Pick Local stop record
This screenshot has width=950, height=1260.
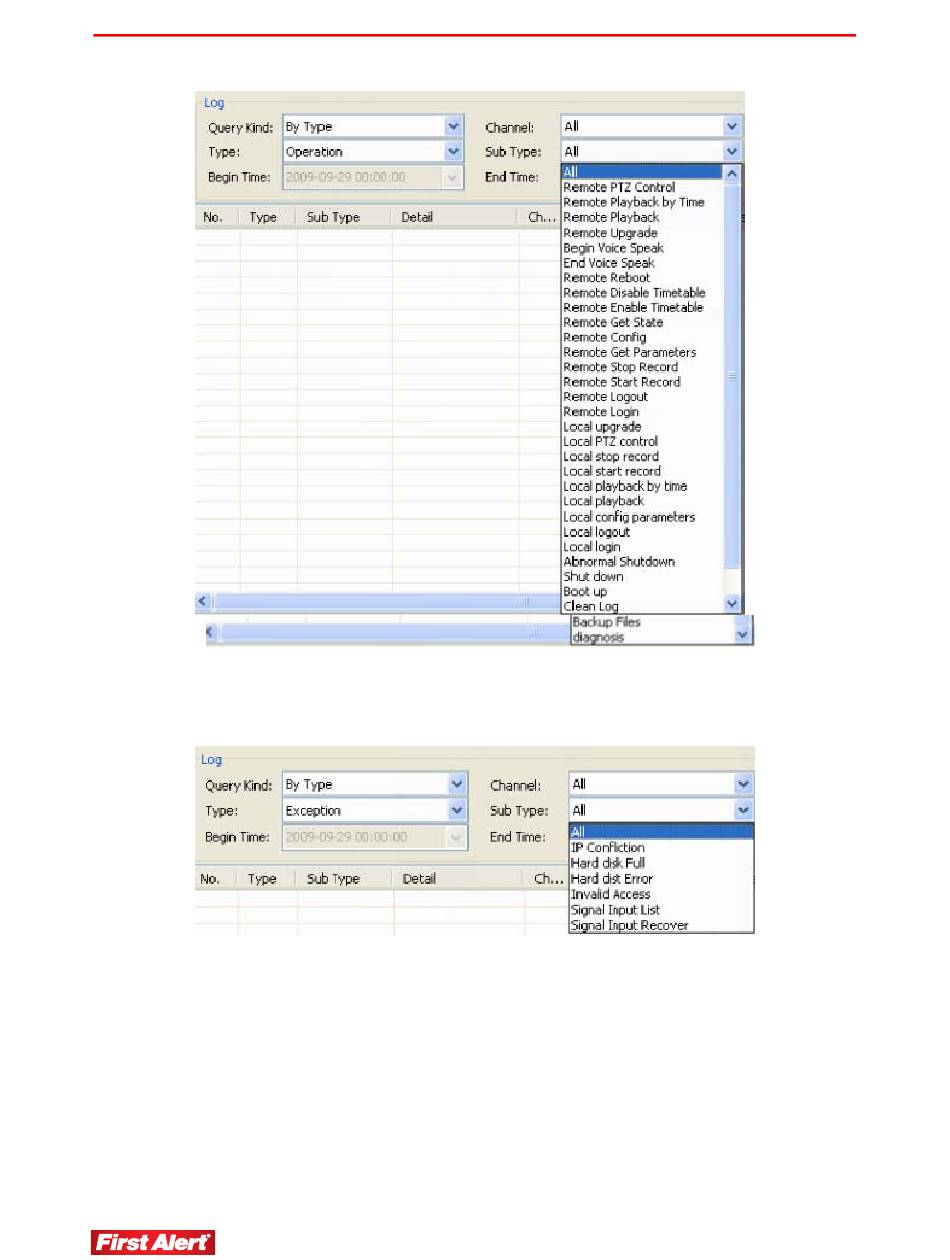[611, 456]
